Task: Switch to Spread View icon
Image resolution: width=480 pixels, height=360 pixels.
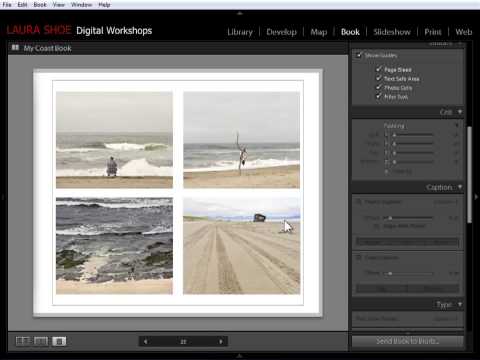Action: point(41,341)
